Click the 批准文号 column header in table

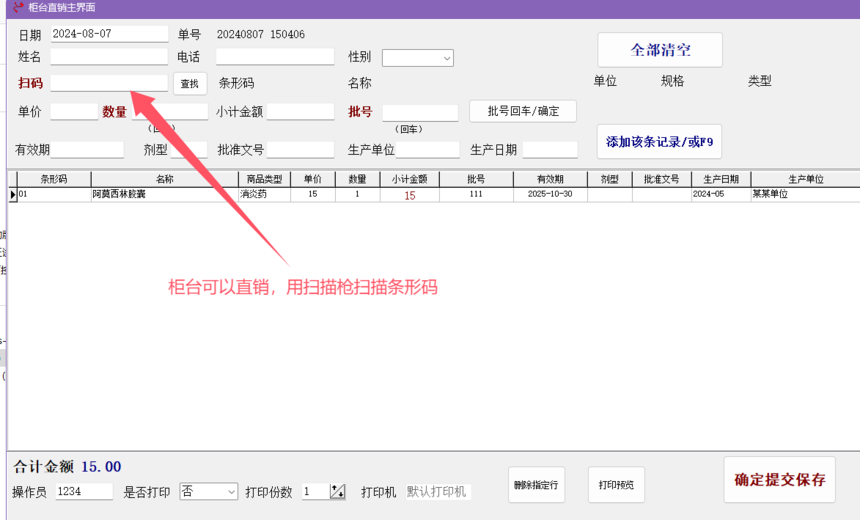(661, 179)
